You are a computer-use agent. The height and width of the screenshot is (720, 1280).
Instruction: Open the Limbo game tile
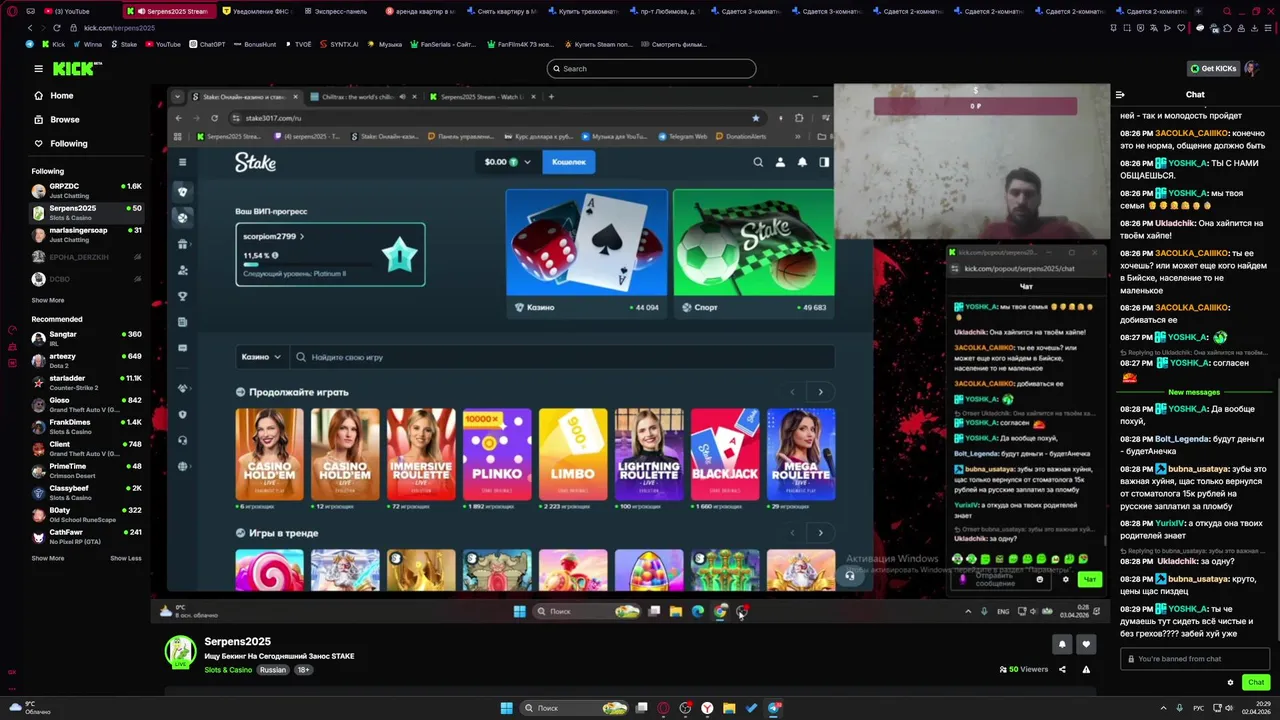(573, 454)
